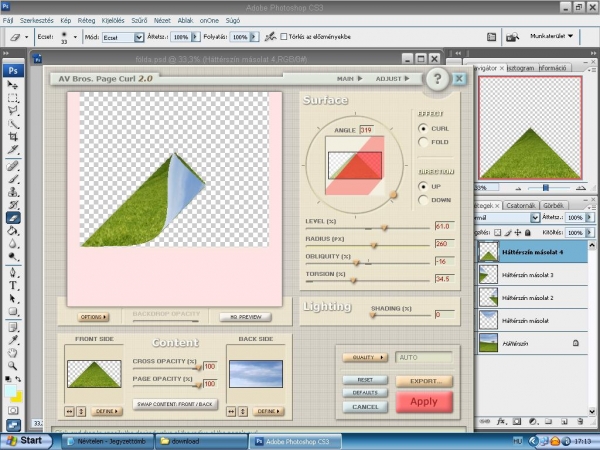
Task: Open the Mód dropdown
Action: coord(139,37)
